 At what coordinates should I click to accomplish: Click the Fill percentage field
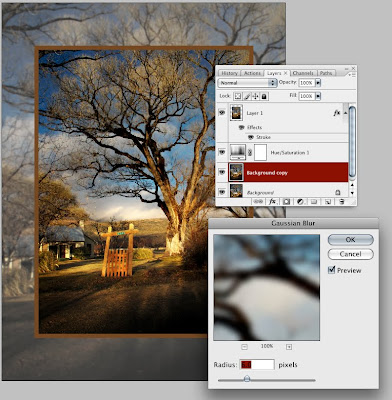tap(307, 96)
